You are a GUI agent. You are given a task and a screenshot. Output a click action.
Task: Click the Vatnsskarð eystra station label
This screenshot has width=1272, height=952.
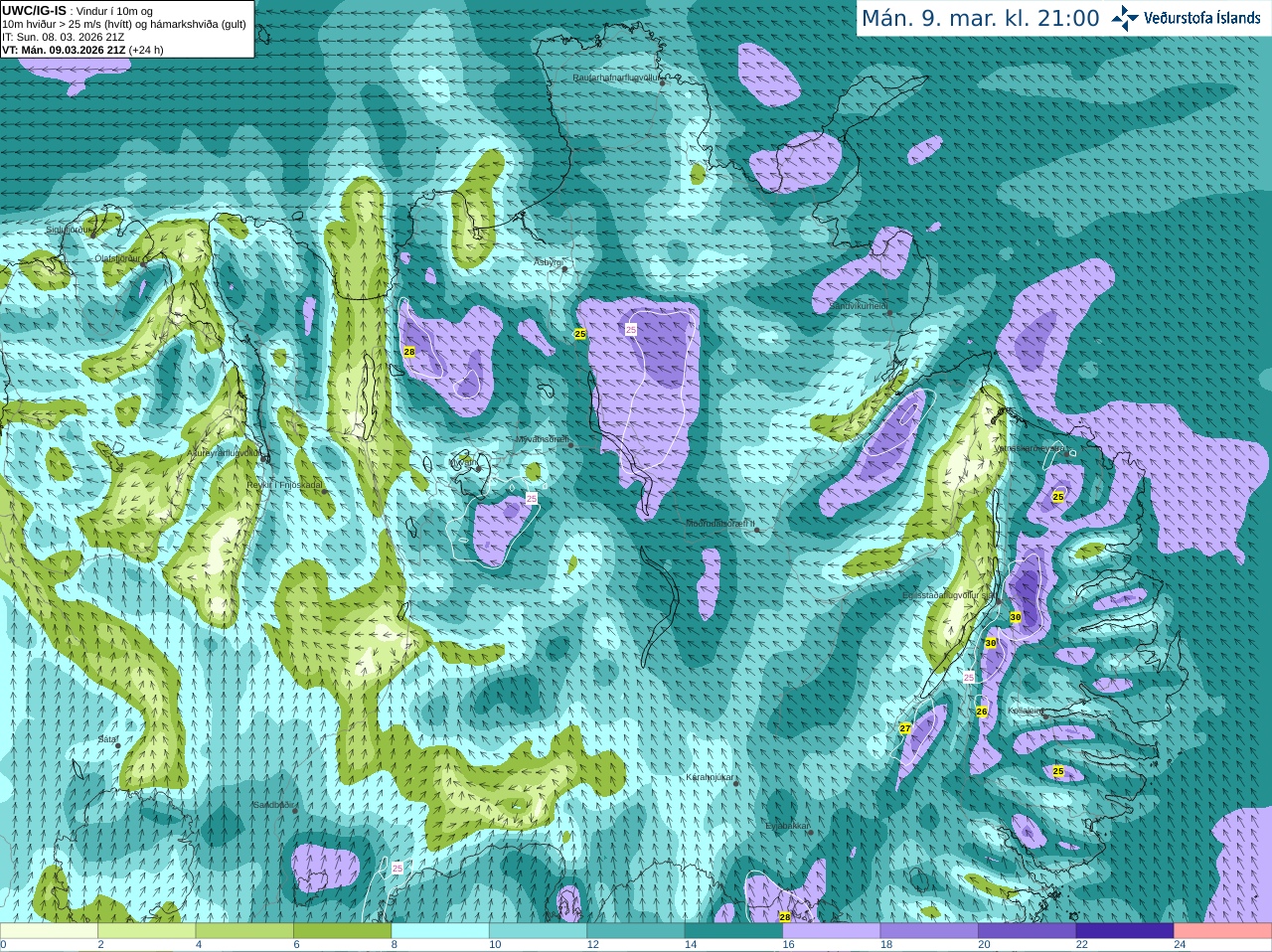1031,448
